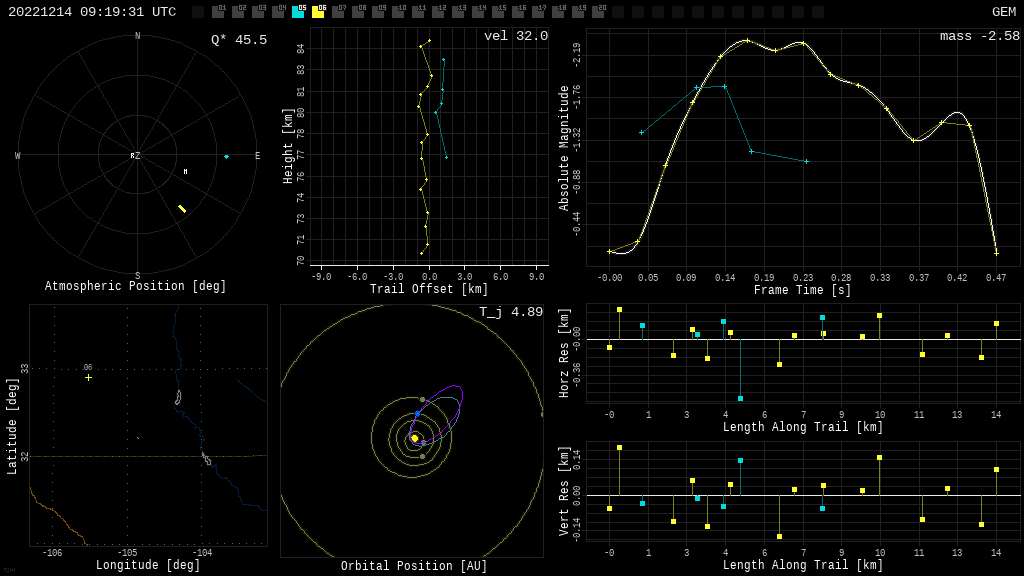Select the yellow station 06 indicator box
The image size is (1024, 576).
(318, 12)
